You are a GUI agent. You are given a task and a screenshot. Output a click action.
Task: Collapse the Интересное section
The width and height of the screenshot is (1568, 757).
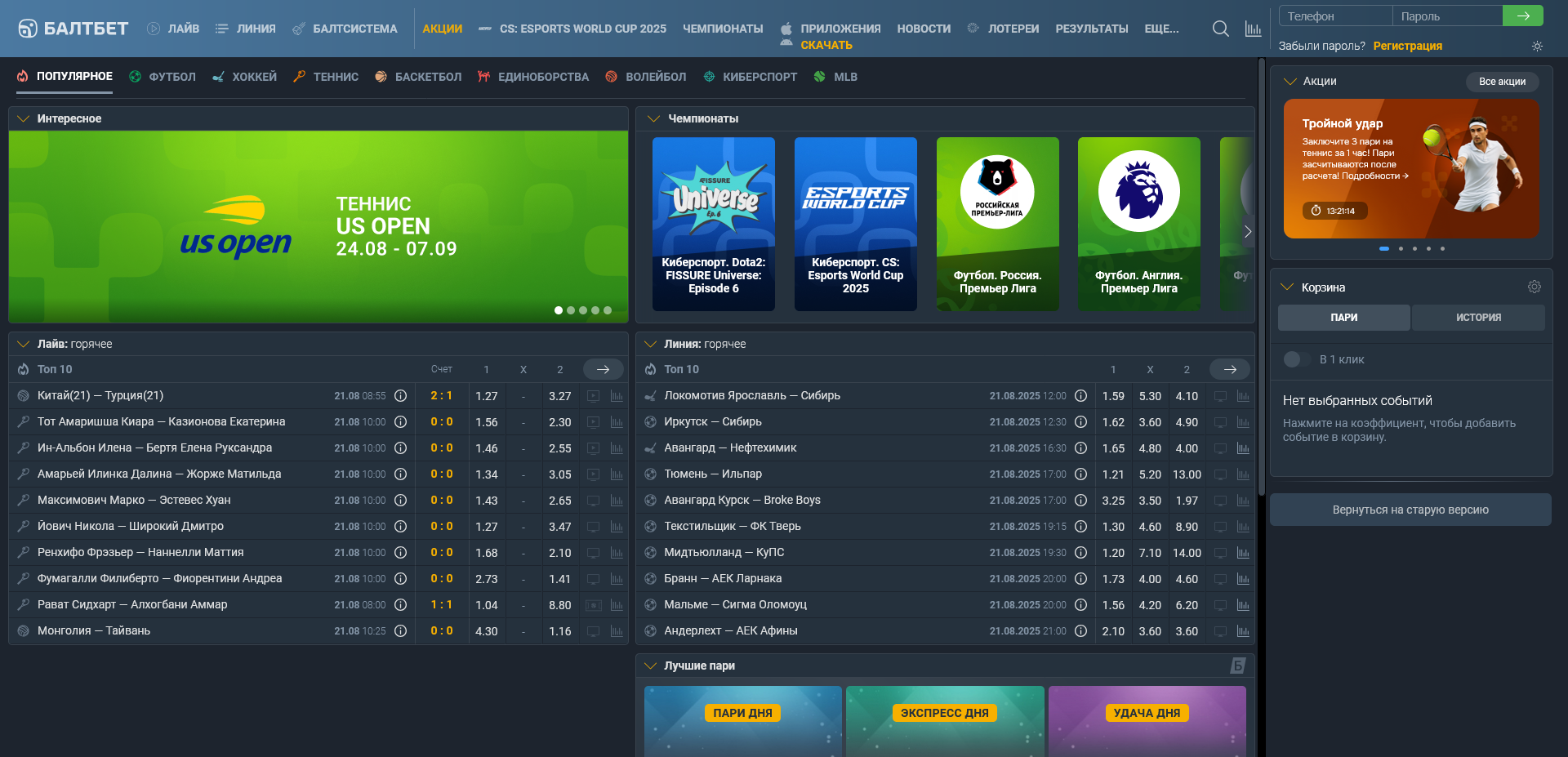coord(23,118)
